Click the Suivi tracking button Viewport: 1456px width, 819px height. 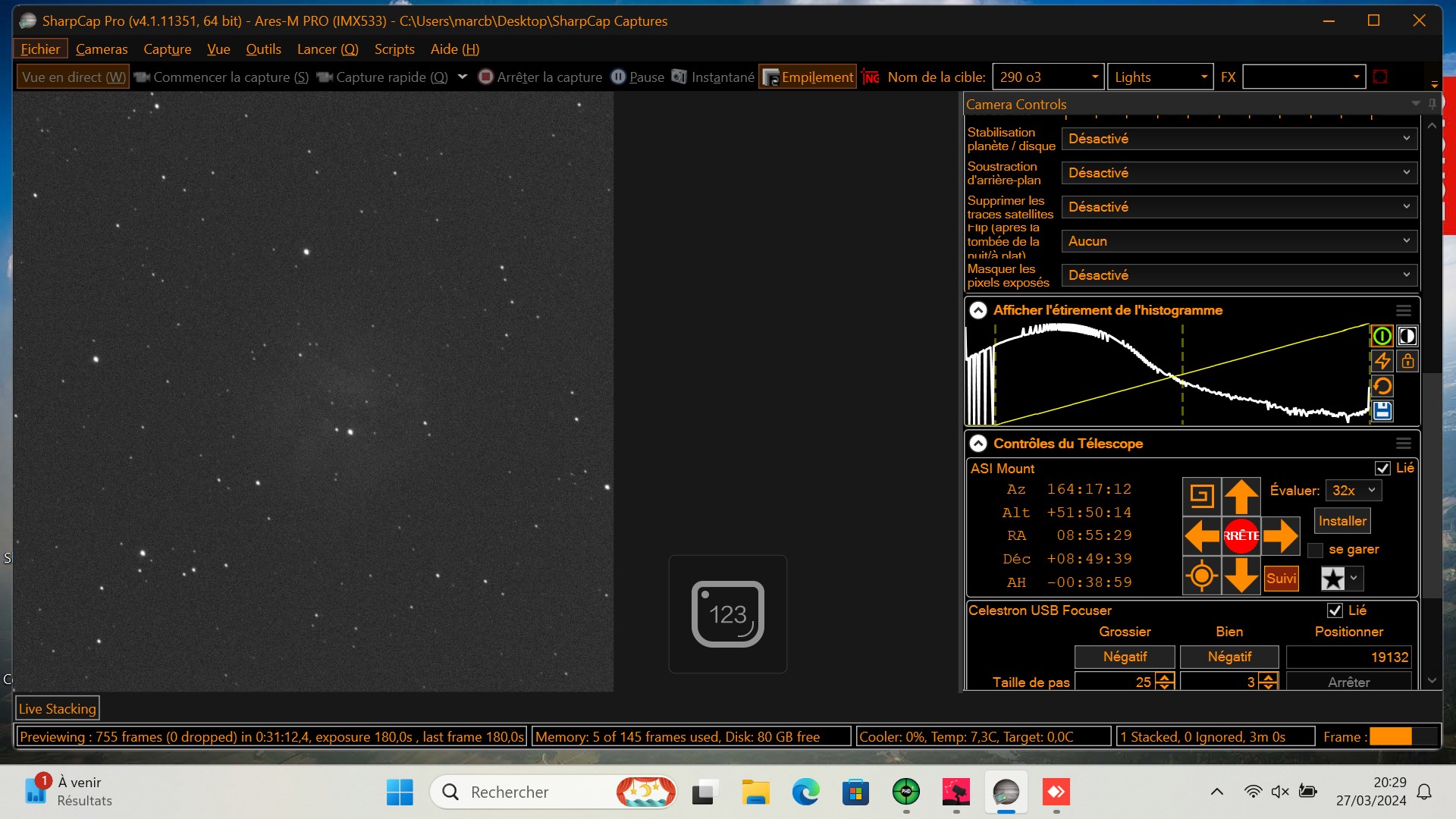(x=1281, y=579)
